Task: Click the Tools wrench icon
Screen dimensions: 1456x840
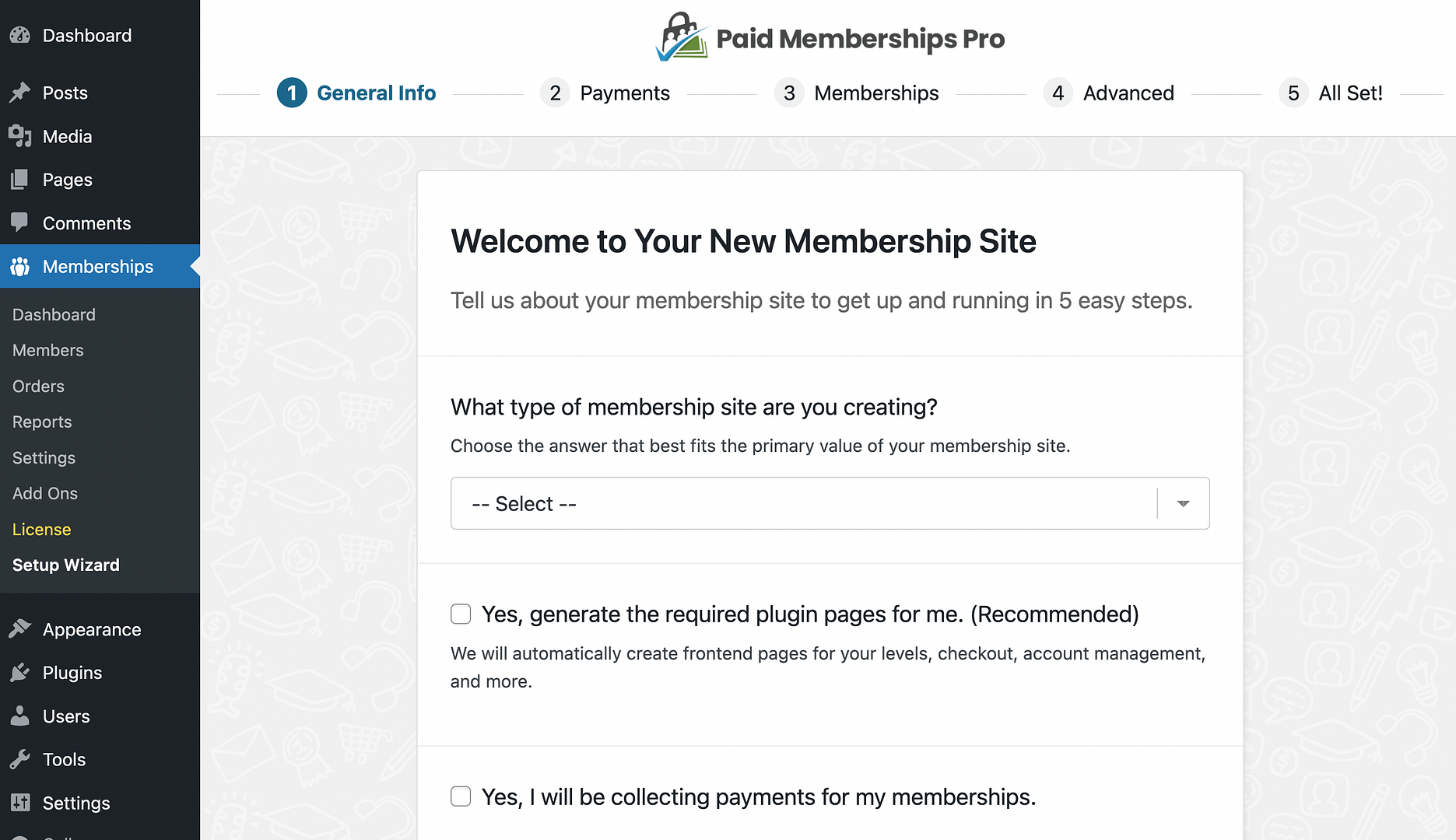Action: coord(19,759)
